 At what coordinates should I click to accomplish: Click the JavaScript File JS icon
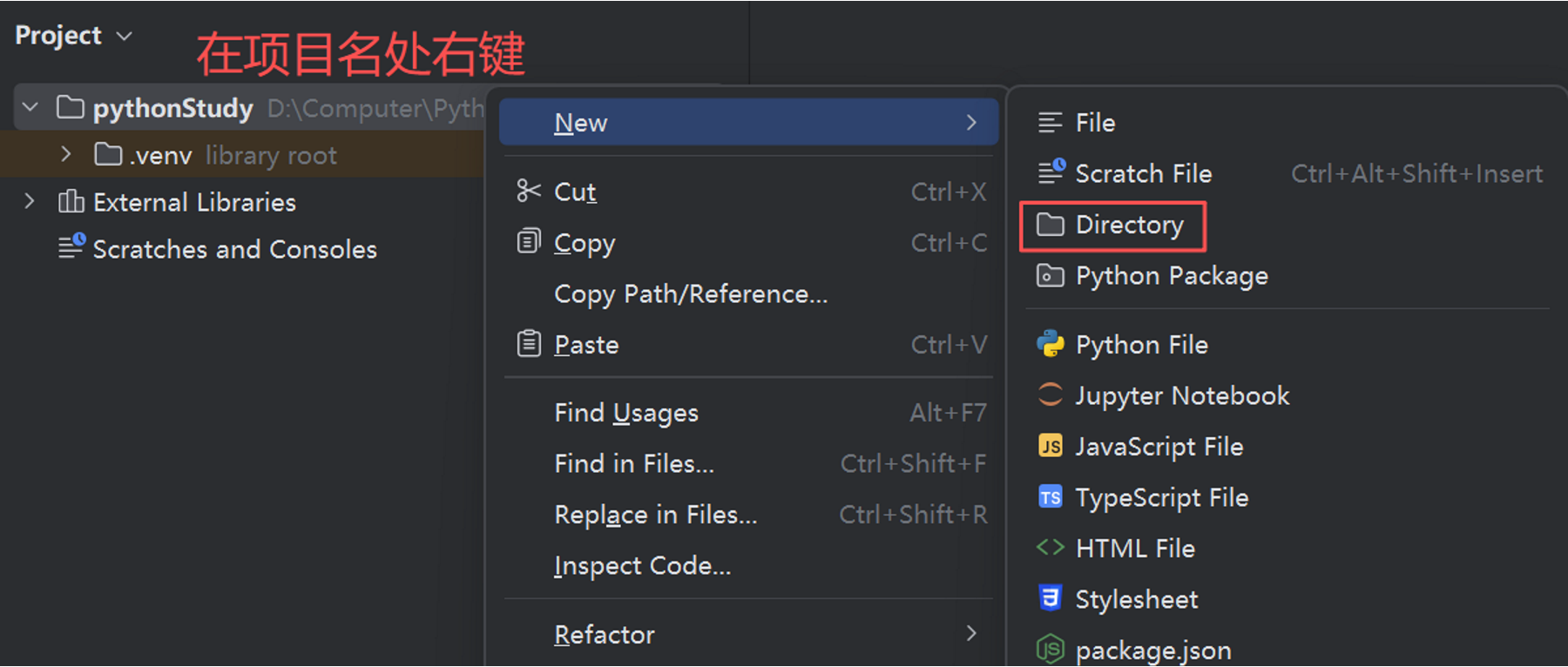pyautogui.click(x=1051, y=447)
